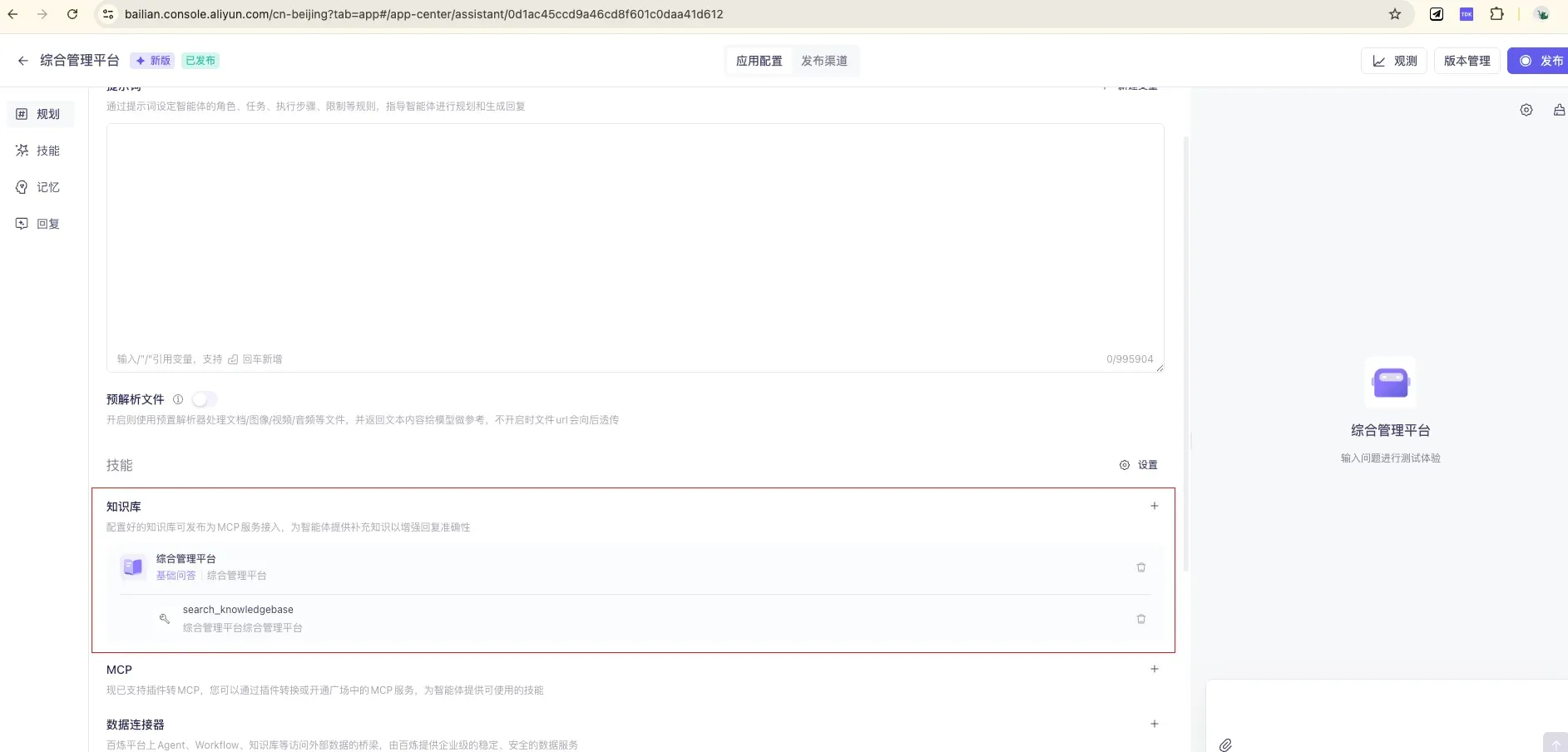View site information icon in address bar
The image size is (1568, 752).
coord(108,14)
